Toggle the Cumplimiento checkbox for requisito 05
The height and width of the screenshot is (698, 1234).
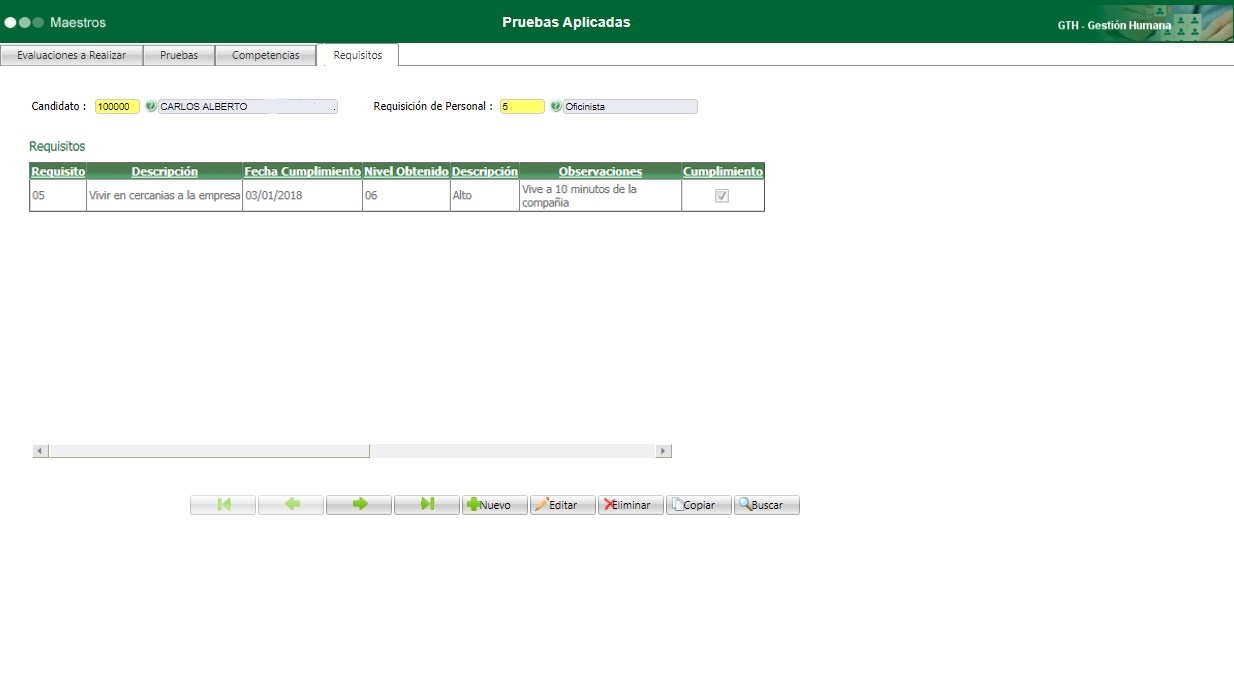click(x=722, y=196)
